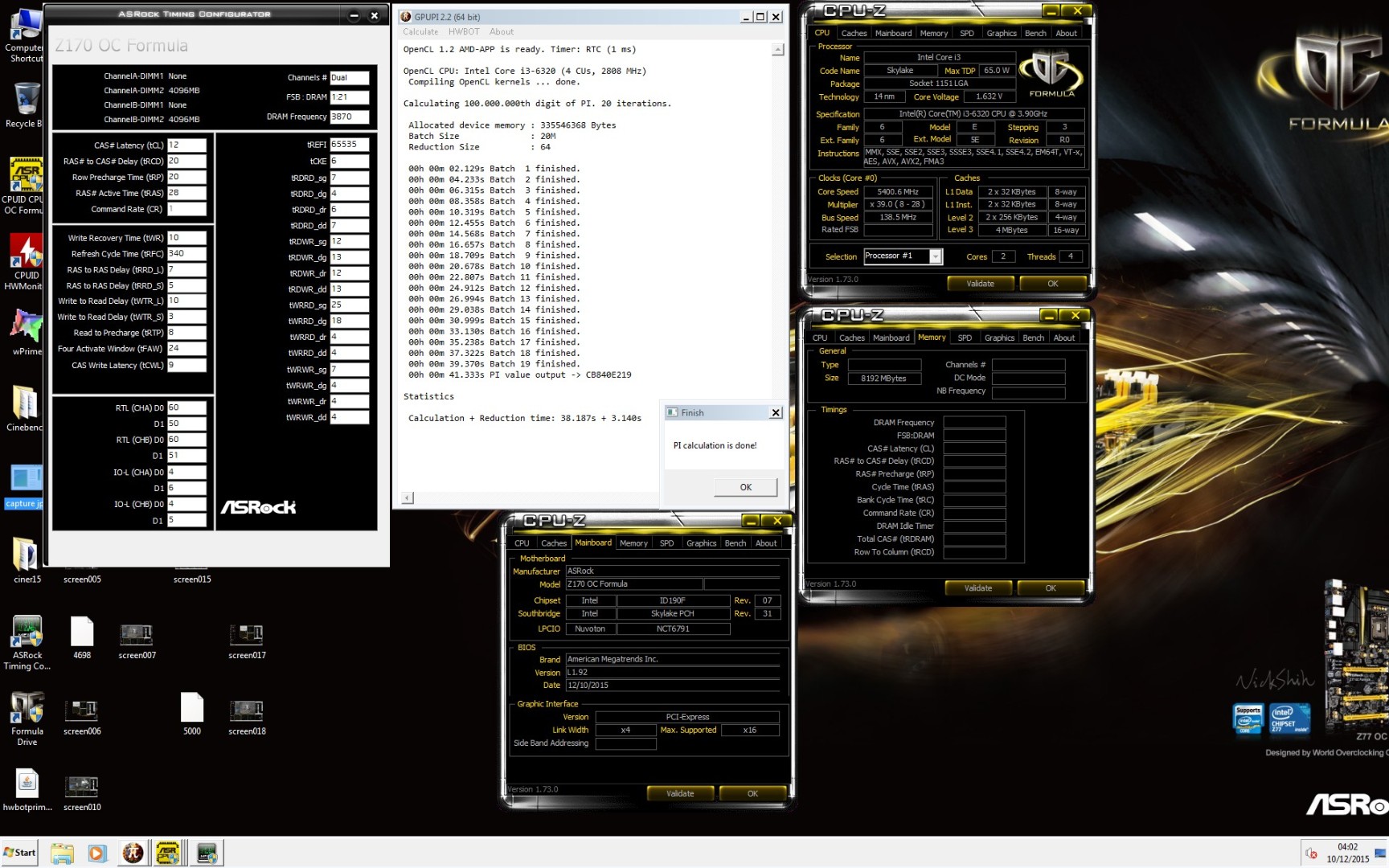Screen dimensions: 1389x868
Task: Click the tREFI value field
Action: tap(349, 145)
